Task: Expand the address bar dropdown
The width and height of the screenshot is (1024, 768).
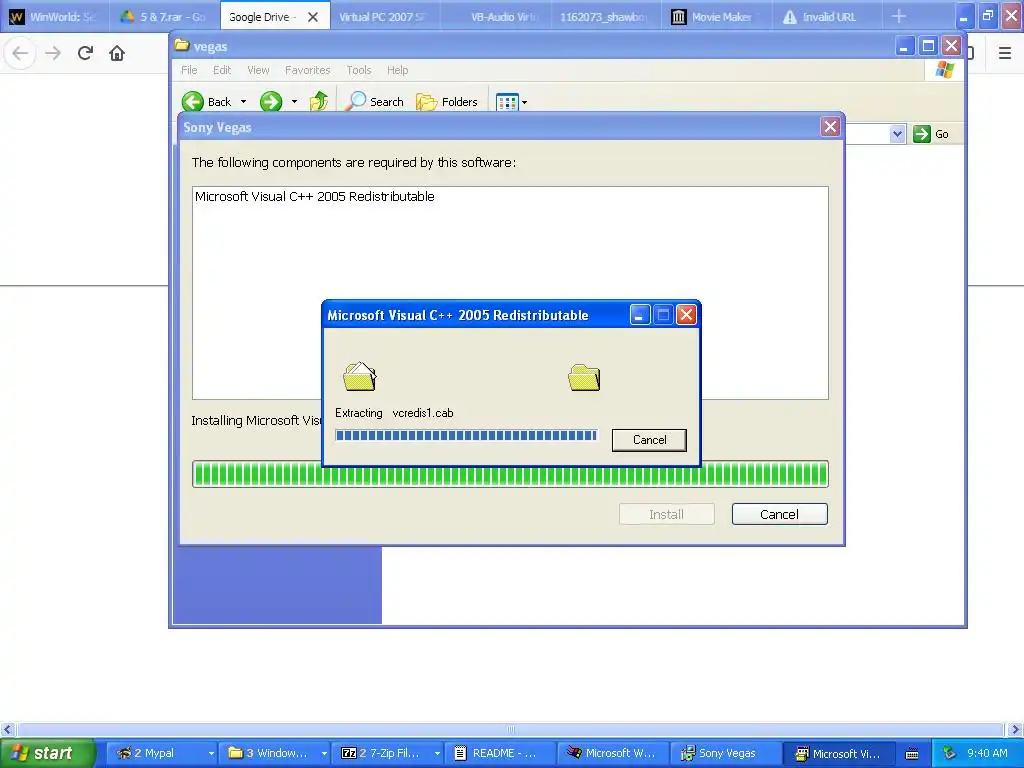Action: pyautogui.click(x=897, y=134)
